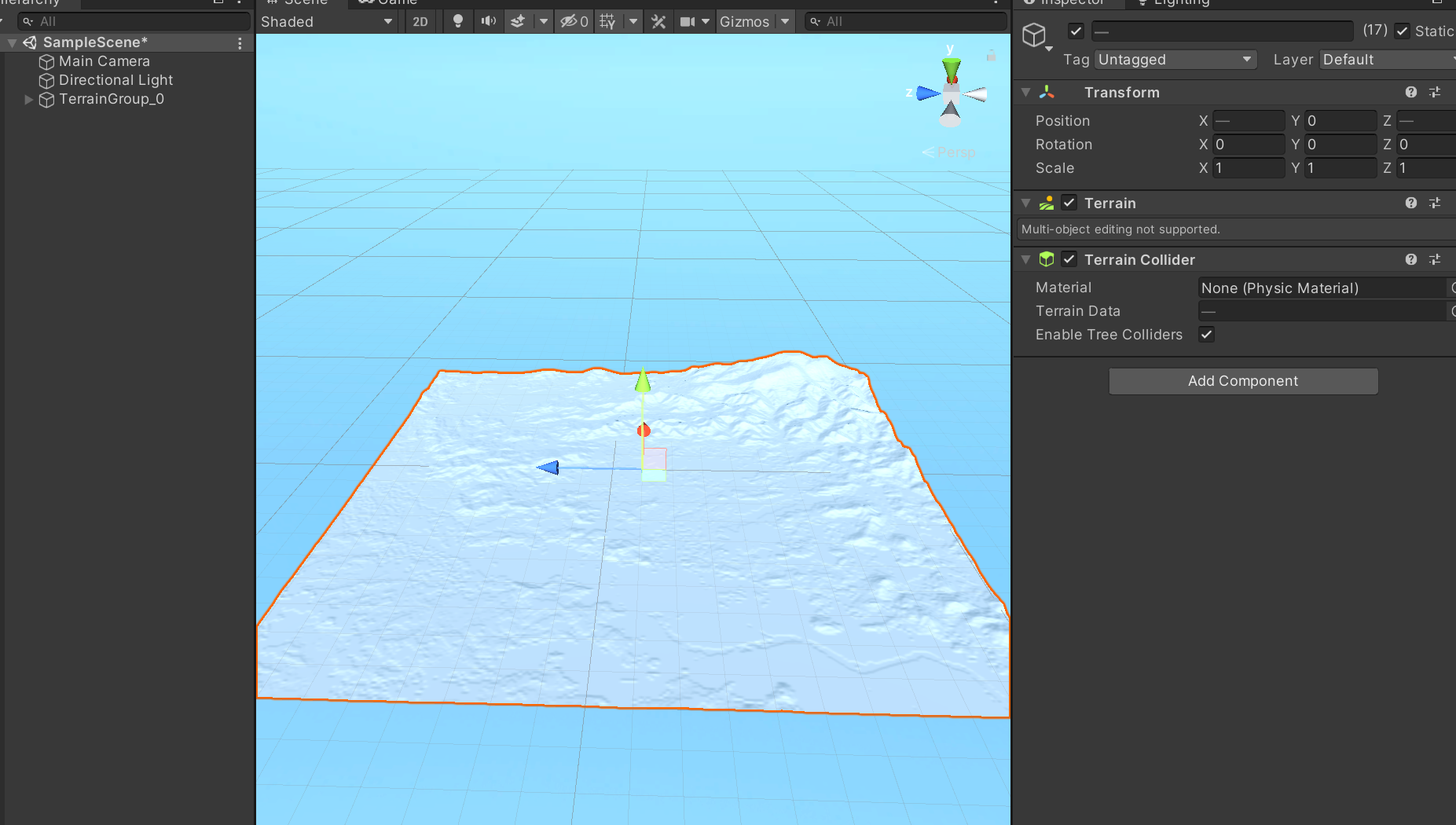Open the Untagged tag dropdown
Image resolution: width=1456 pixels, height=825 pixels.
(1175, 60)
